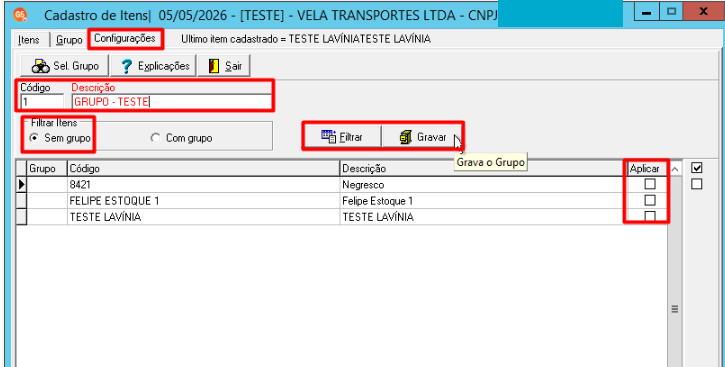Select the Sem grupo radio option
The height and width of the screenshot is (367, 725).
coord(34,138)
